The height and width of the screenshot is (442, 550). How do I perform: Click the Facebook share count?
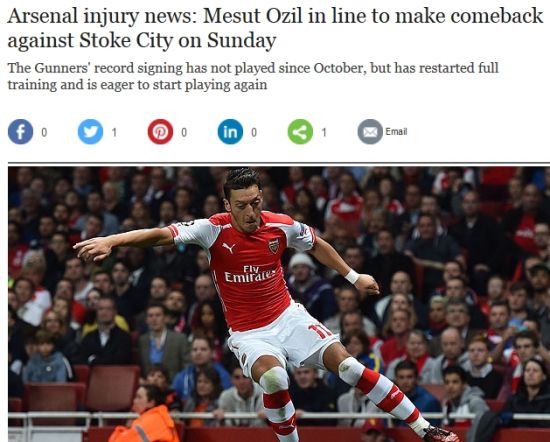44,132
